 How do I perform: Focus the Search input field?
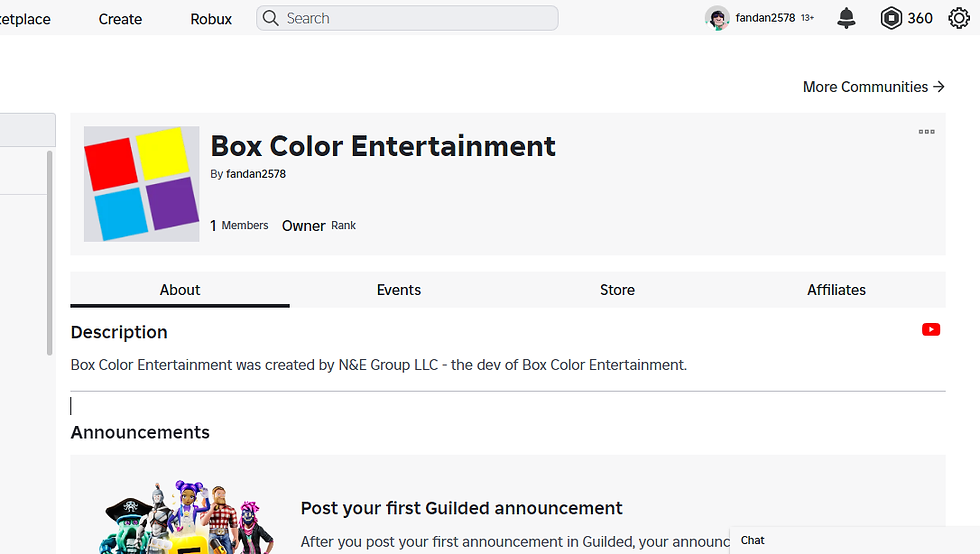[x=408, y=18]
